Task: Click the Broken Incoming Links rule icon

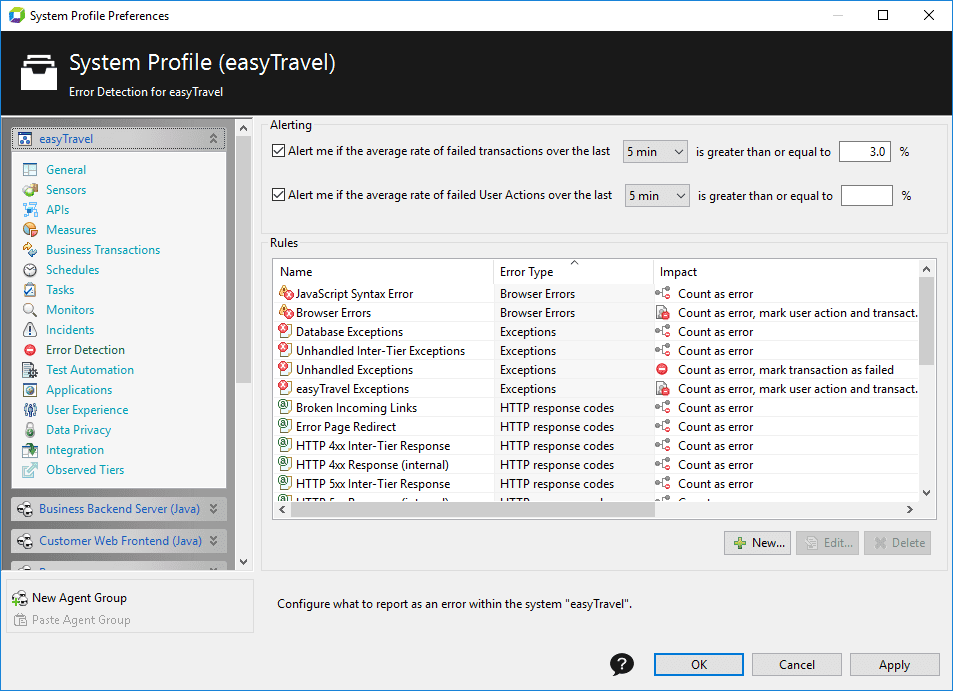Action: (285, 407)
